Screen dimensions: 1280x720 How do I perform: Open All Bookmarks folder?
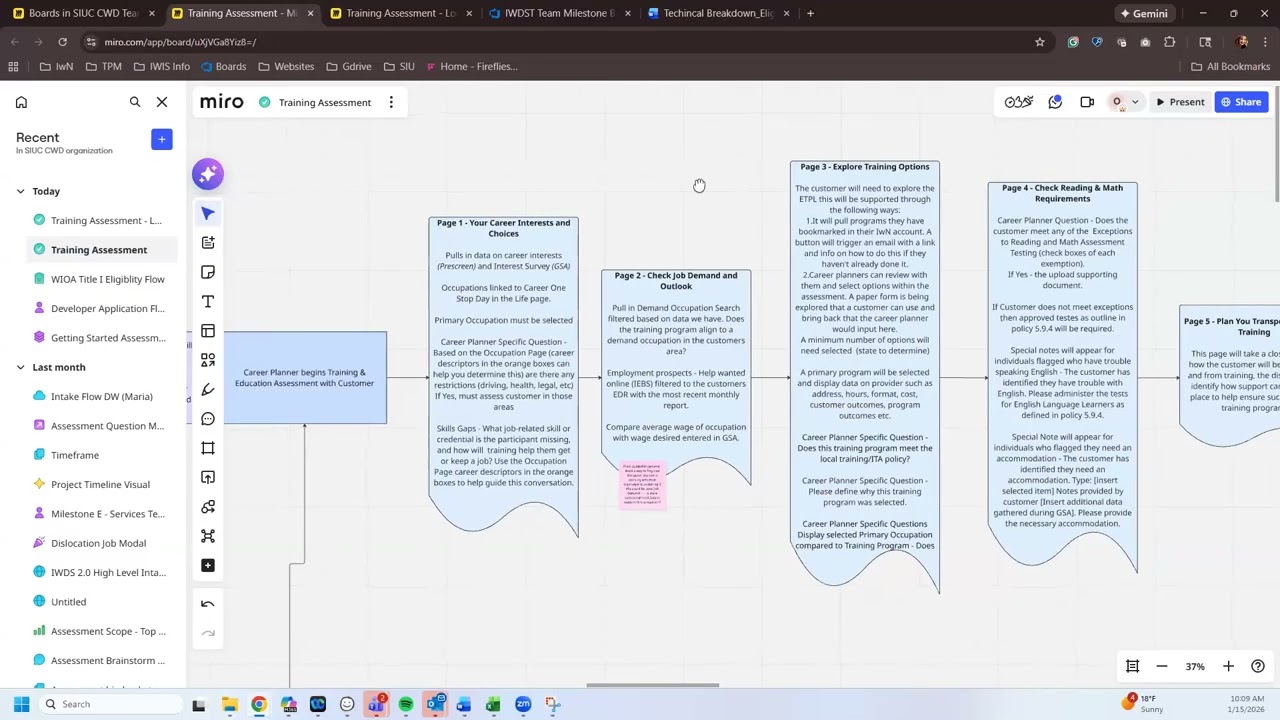[1230, 66]
